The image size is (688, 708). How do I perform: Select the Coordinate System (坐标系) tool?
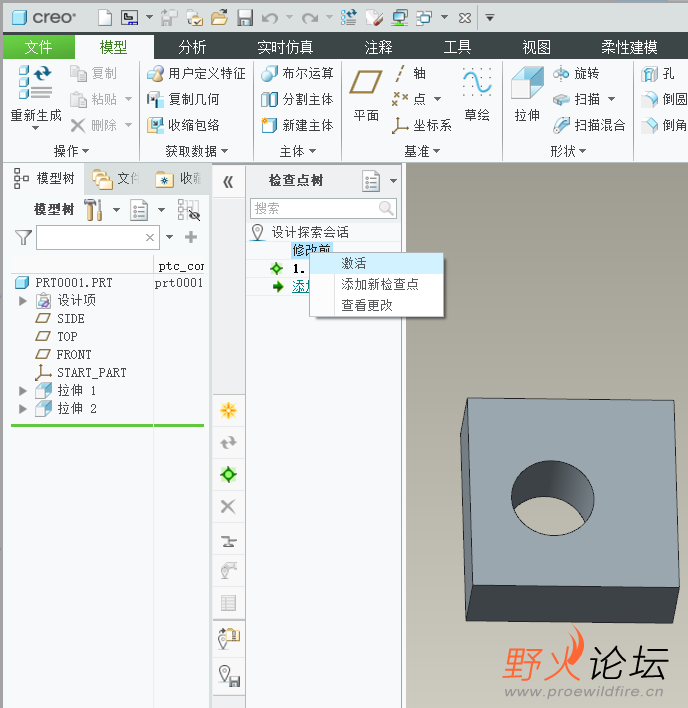click(x=422, y=125)
